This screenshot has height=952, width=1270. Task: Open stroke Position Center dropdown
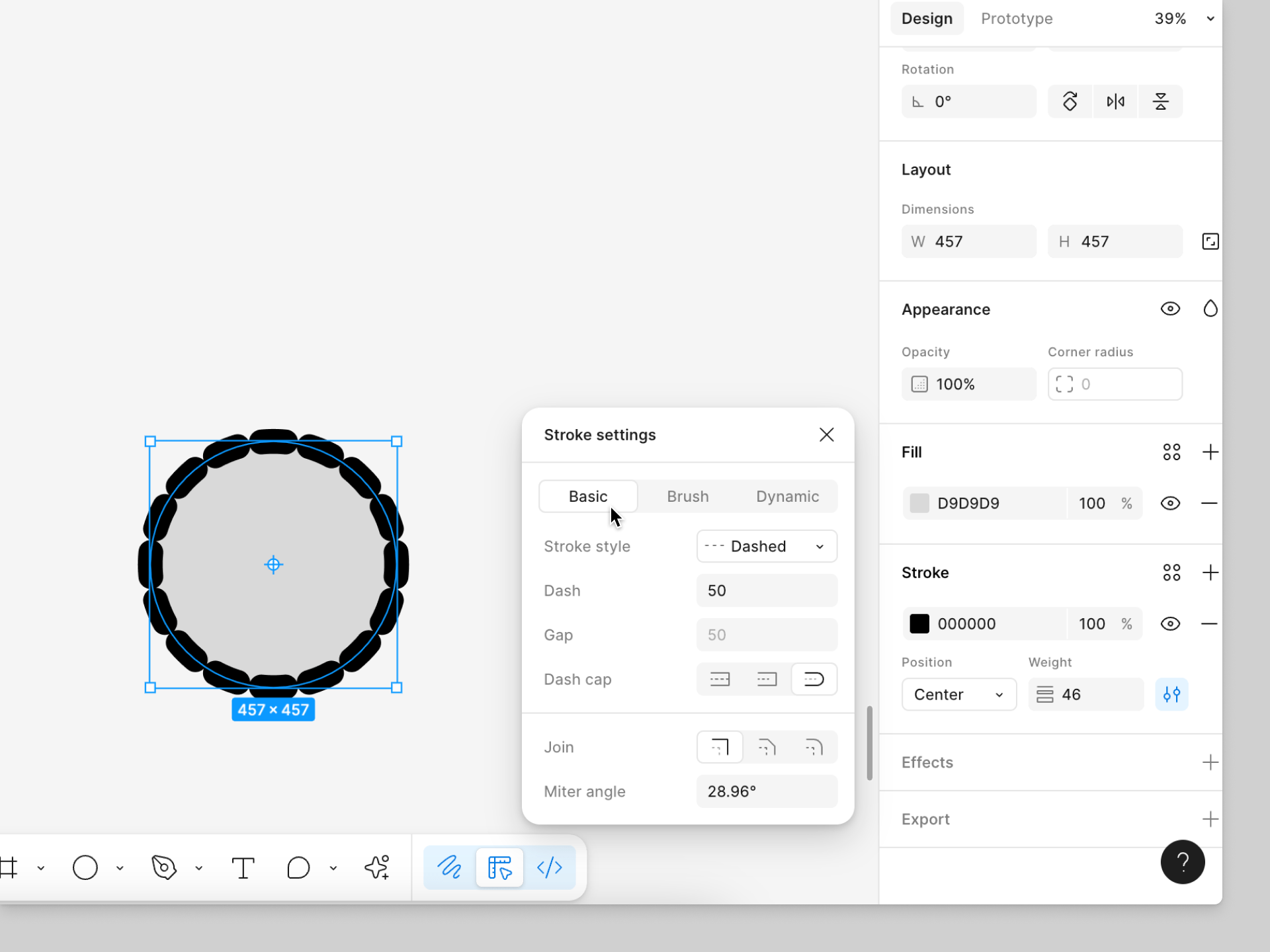[x=958, y=694]
